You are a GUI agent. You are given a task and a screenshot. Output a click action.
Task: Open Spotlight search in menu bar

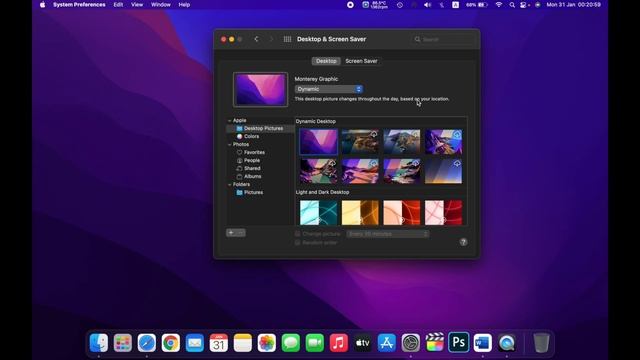pyautogui.click(x=512, y=5)
